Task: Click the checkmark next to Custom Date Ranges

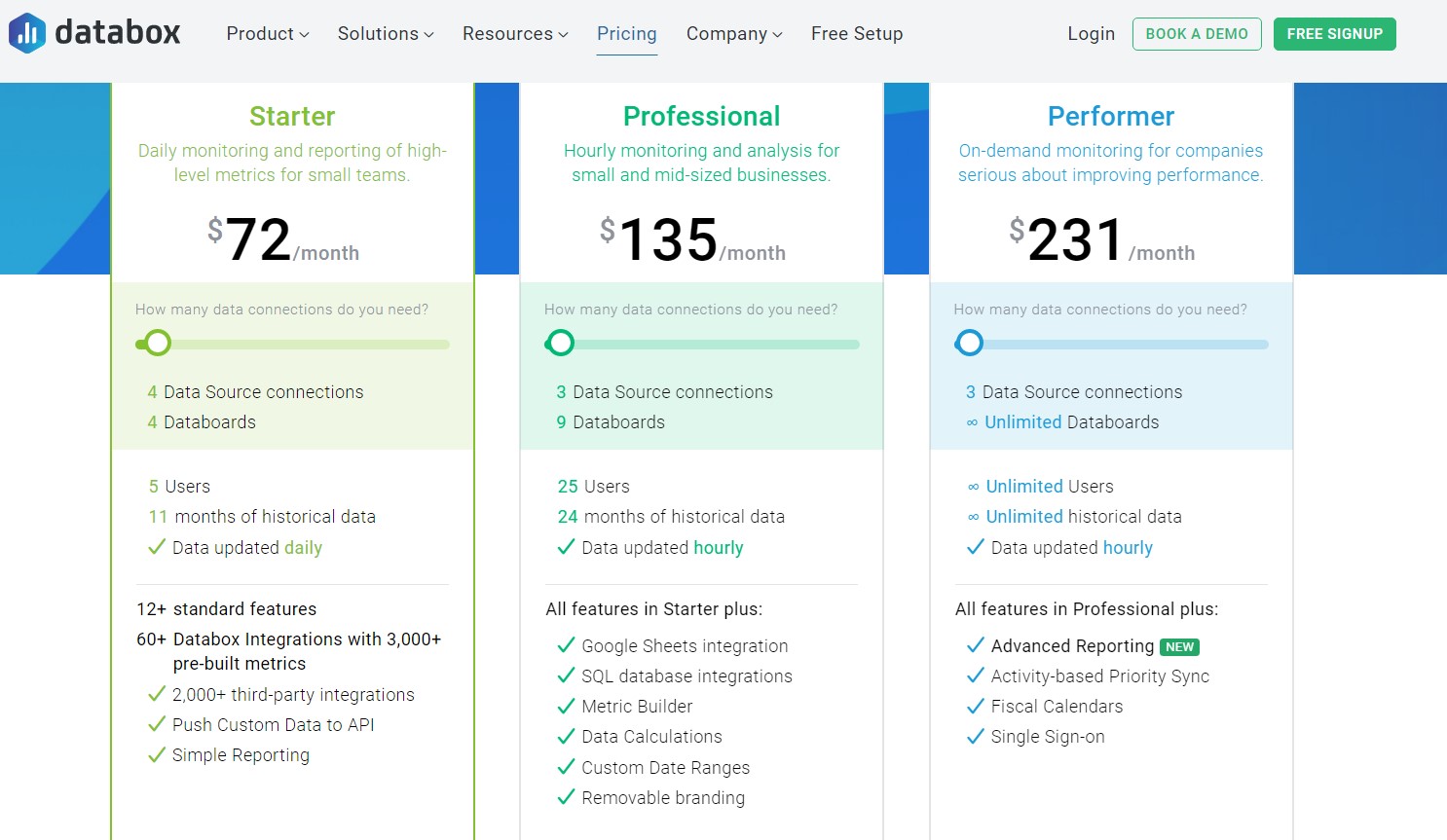Action: (566, 767)
